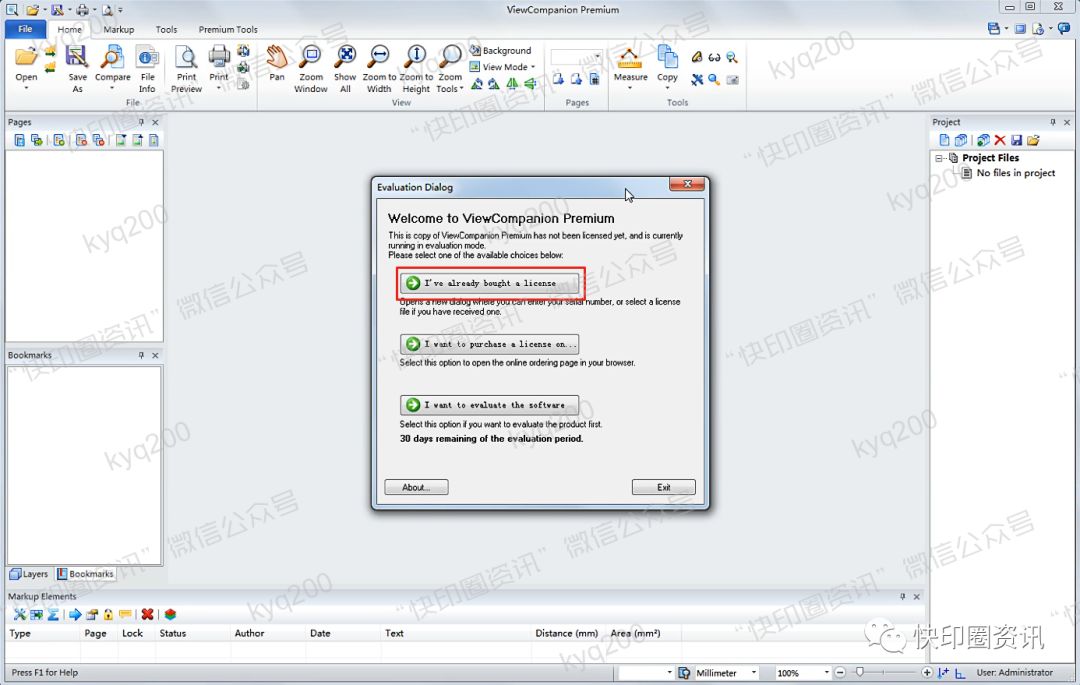Screen dimensions: 1080x685
Task: Click I've already bought a license
Action: point(489,283)
